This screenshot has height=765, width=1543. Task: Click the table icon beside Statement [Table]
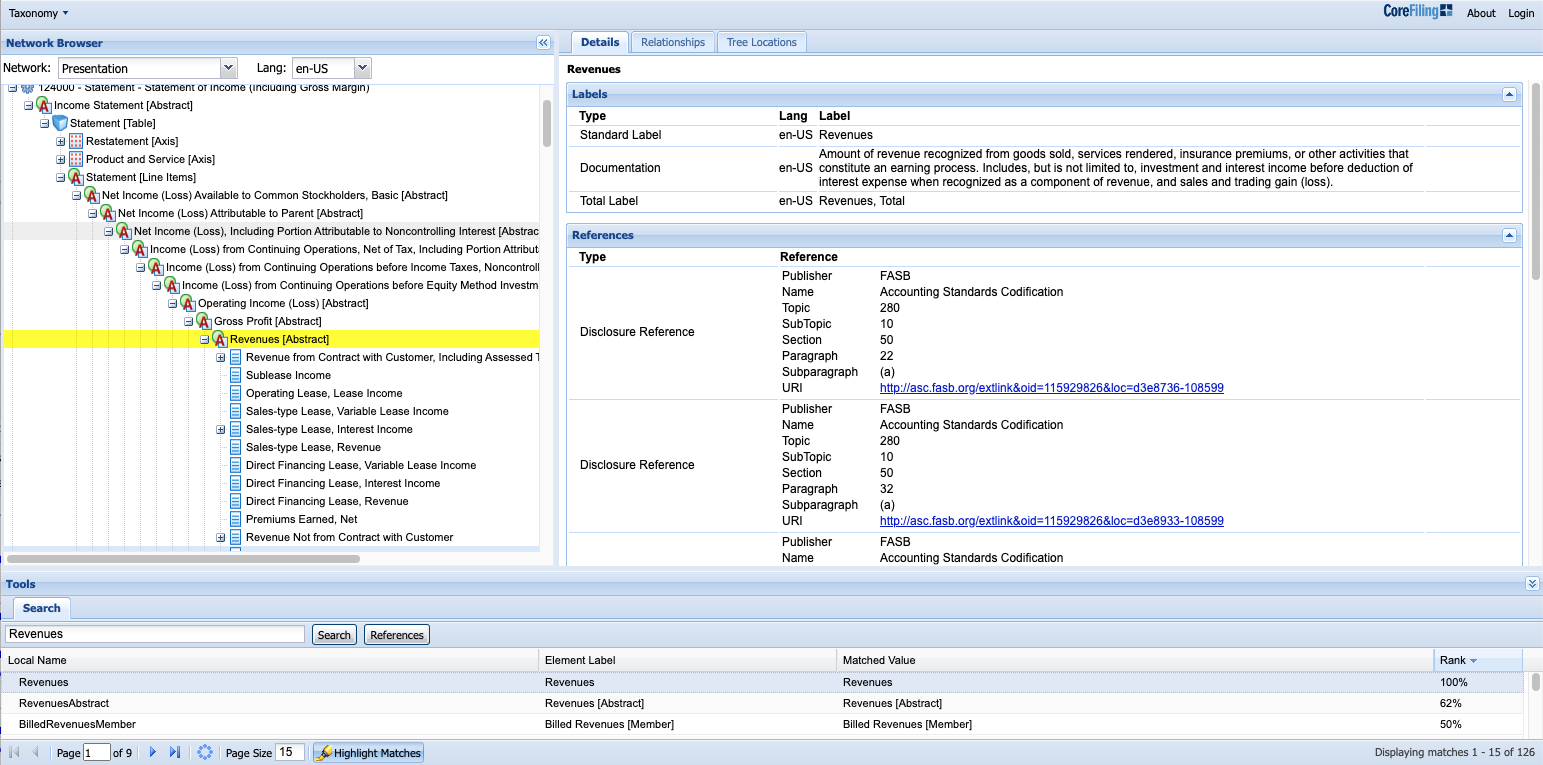click(x=59, y=123)
